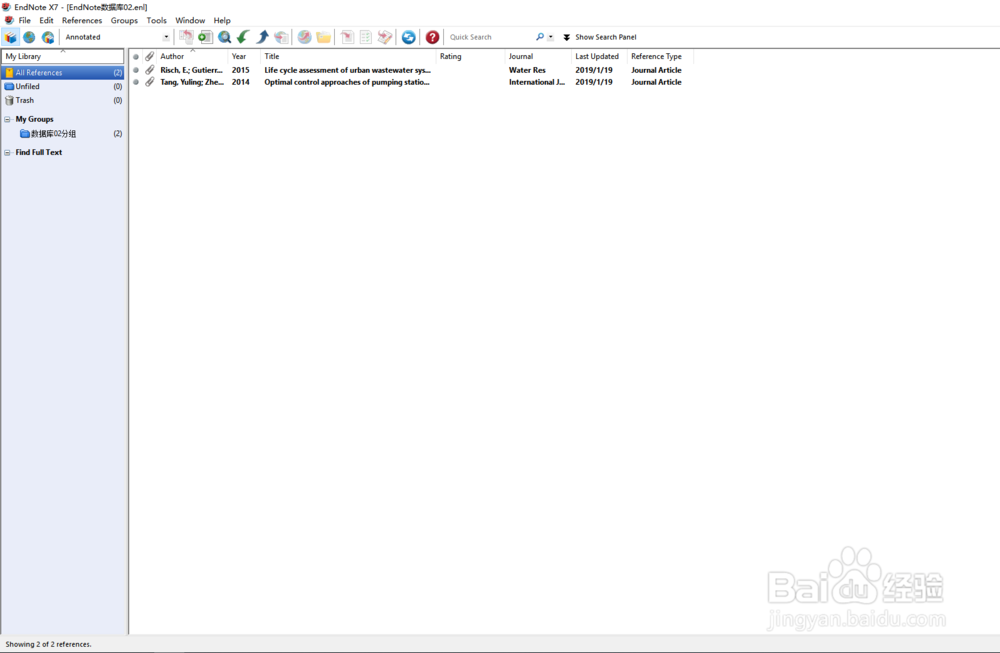This screenshot has width=1000, height=653.
Task: Click the blue Sync Library icon
Action: [409, 38]
